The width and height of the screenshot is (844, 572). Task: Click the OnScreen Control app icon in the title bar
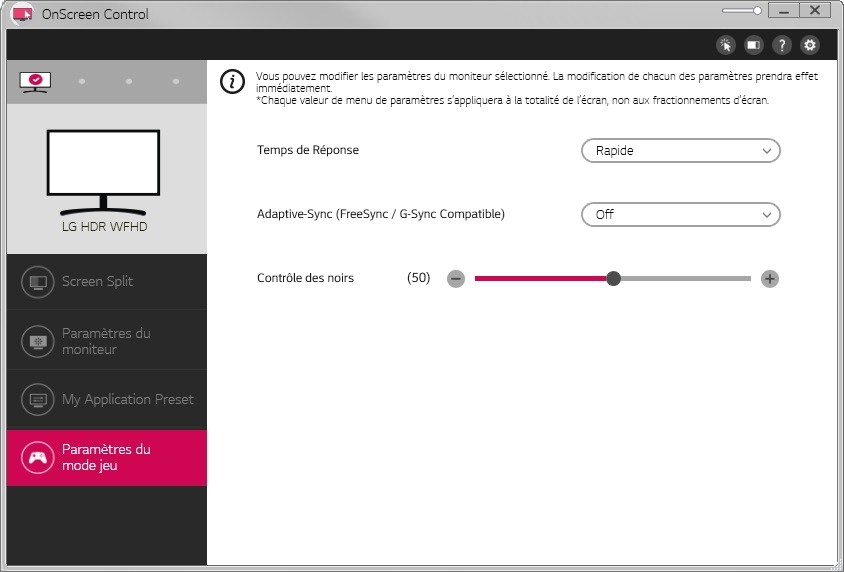(x=22, y=14)
